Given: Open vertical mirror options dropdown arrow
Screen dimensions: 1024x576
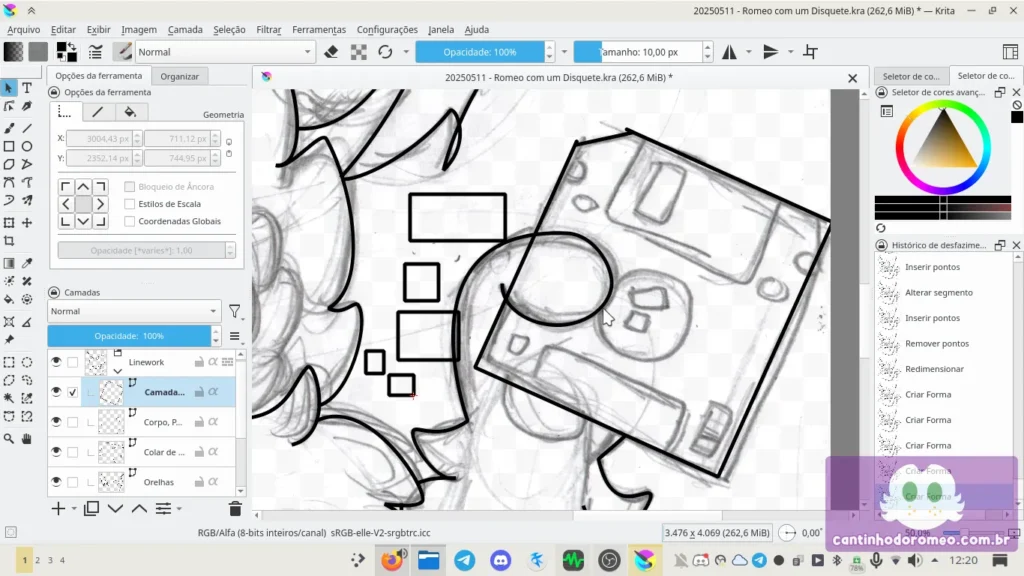Looking at the screenshot, I should [x=790, y=52].
